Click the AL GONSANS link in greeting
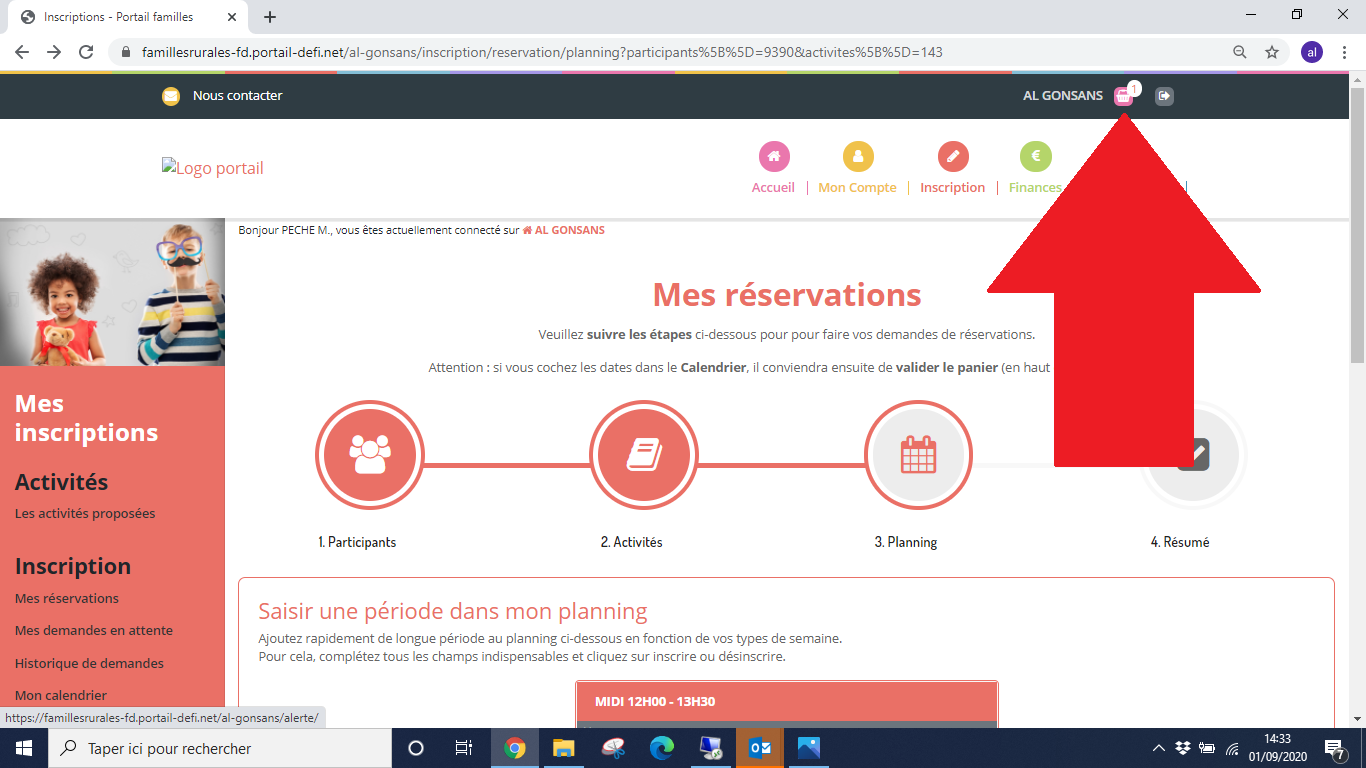The width and height of the screenshot is (1366, 768). pyautogui.click(x=568, y=230)
